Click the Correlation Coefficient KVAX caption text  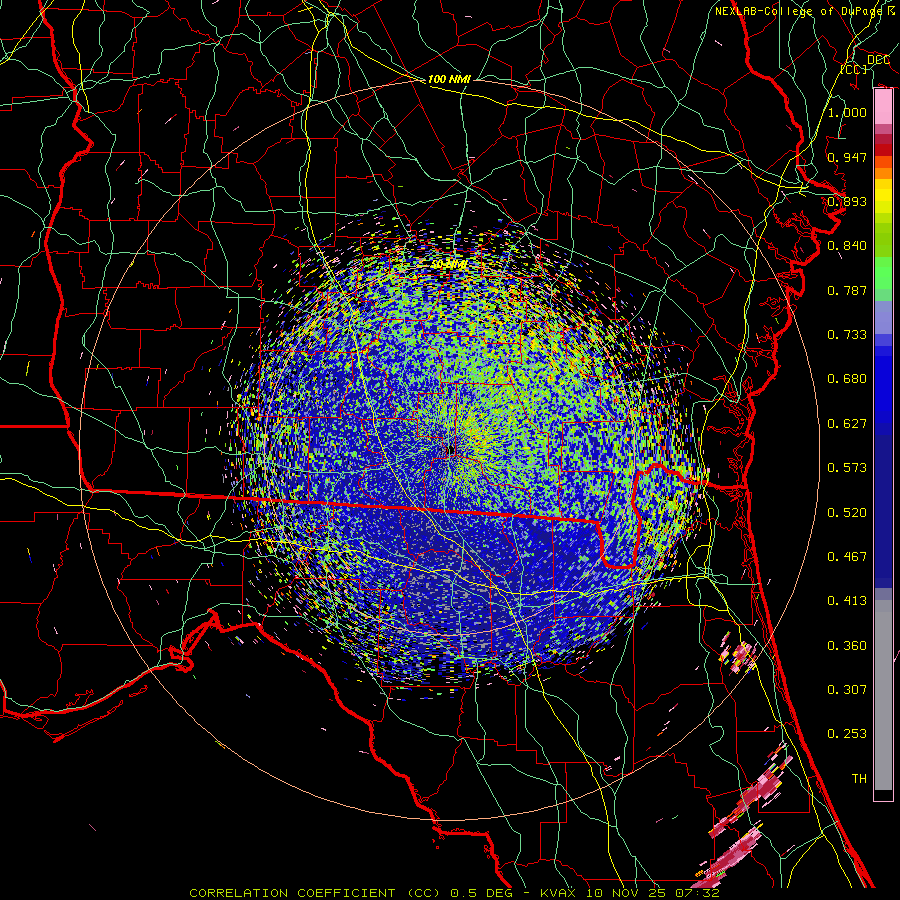pos(454,893)
